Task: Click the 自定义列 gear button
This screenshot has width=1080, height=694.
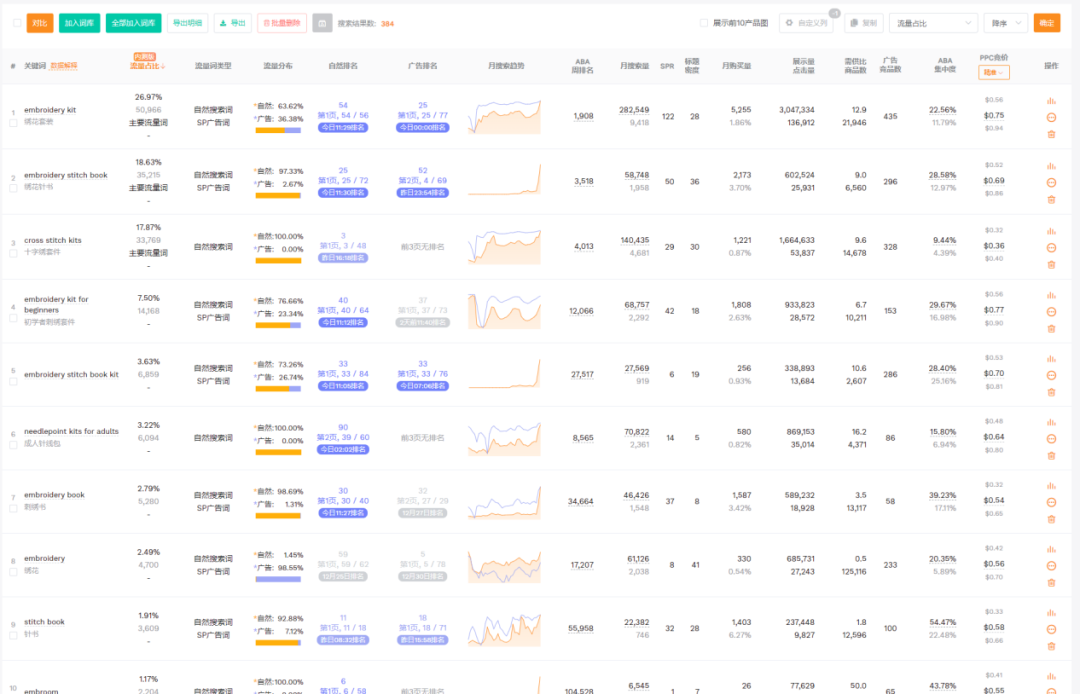Action: (805, 22)
